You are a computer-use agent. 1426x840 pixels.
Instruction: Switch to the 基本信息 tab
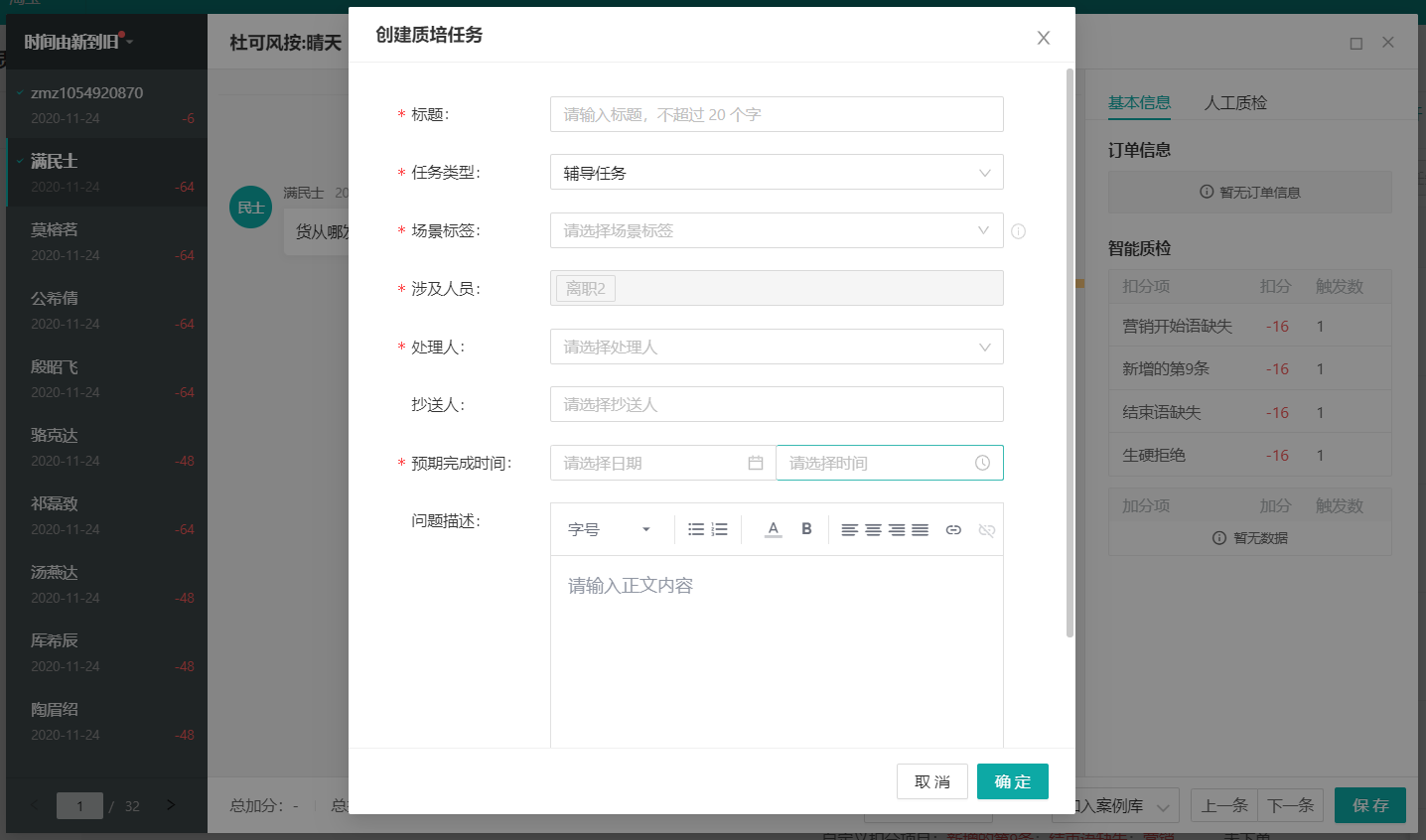pos(1139,102)
